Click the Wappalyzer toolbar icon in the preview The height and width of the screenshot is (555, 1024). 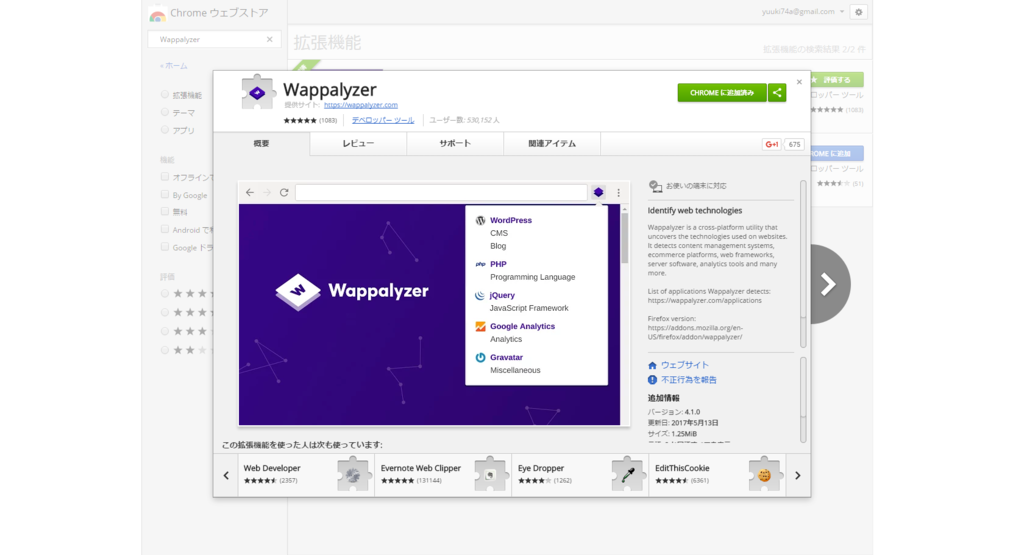point(598,192)
